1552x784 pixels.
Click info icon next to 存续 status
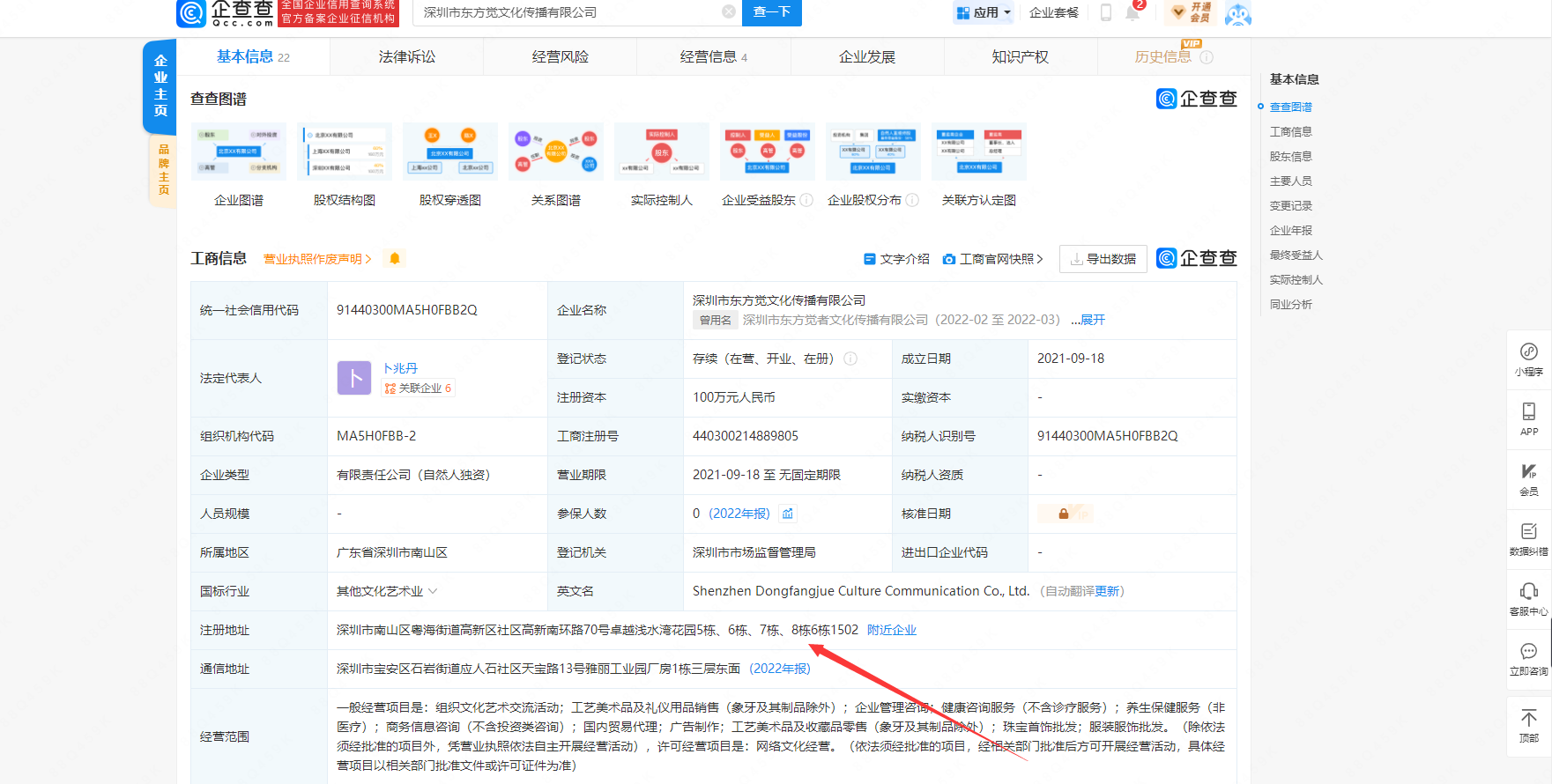(850, 359)
